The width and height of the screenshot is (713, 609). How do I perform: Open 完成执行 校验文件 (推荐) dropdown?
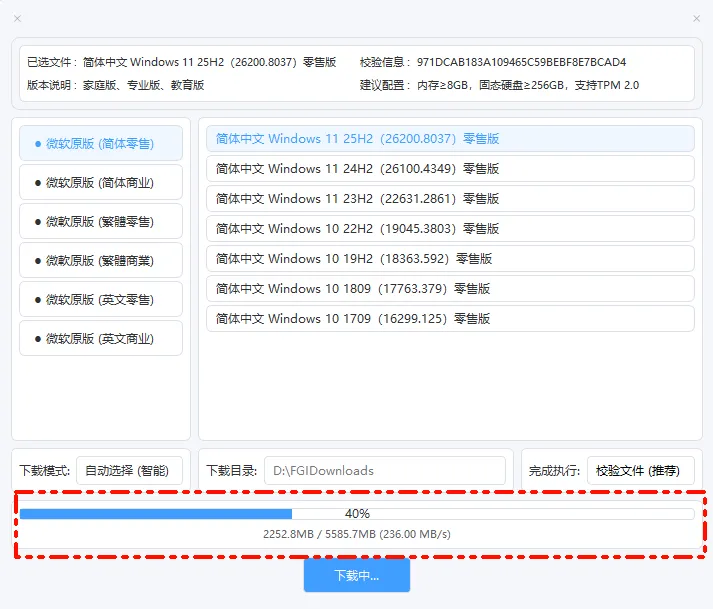(x=641, y=471)
